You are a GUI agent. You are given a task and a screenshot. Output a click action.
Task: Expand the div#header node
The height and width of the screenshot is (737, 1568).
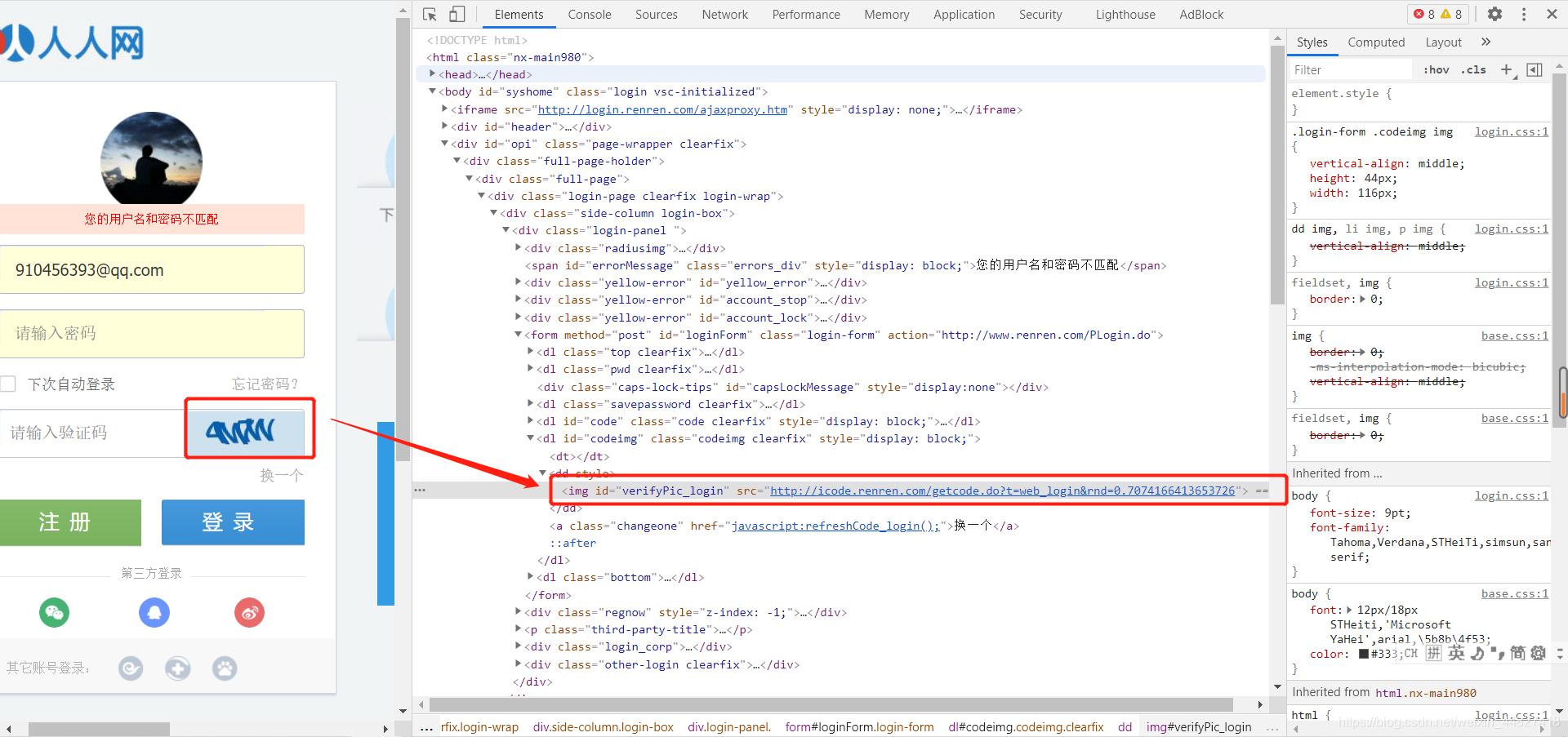pyautogui.click(x=445, y=127)
